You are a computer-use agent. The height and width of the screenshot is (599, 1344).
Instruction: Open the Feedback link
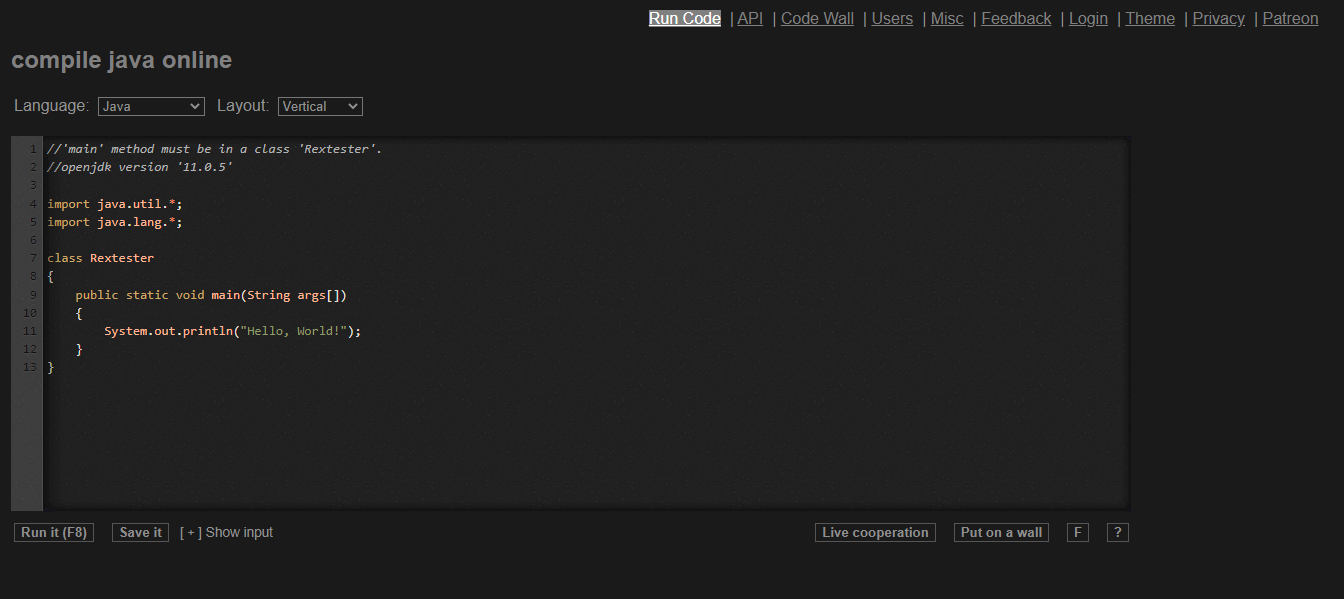point(1016,18)
